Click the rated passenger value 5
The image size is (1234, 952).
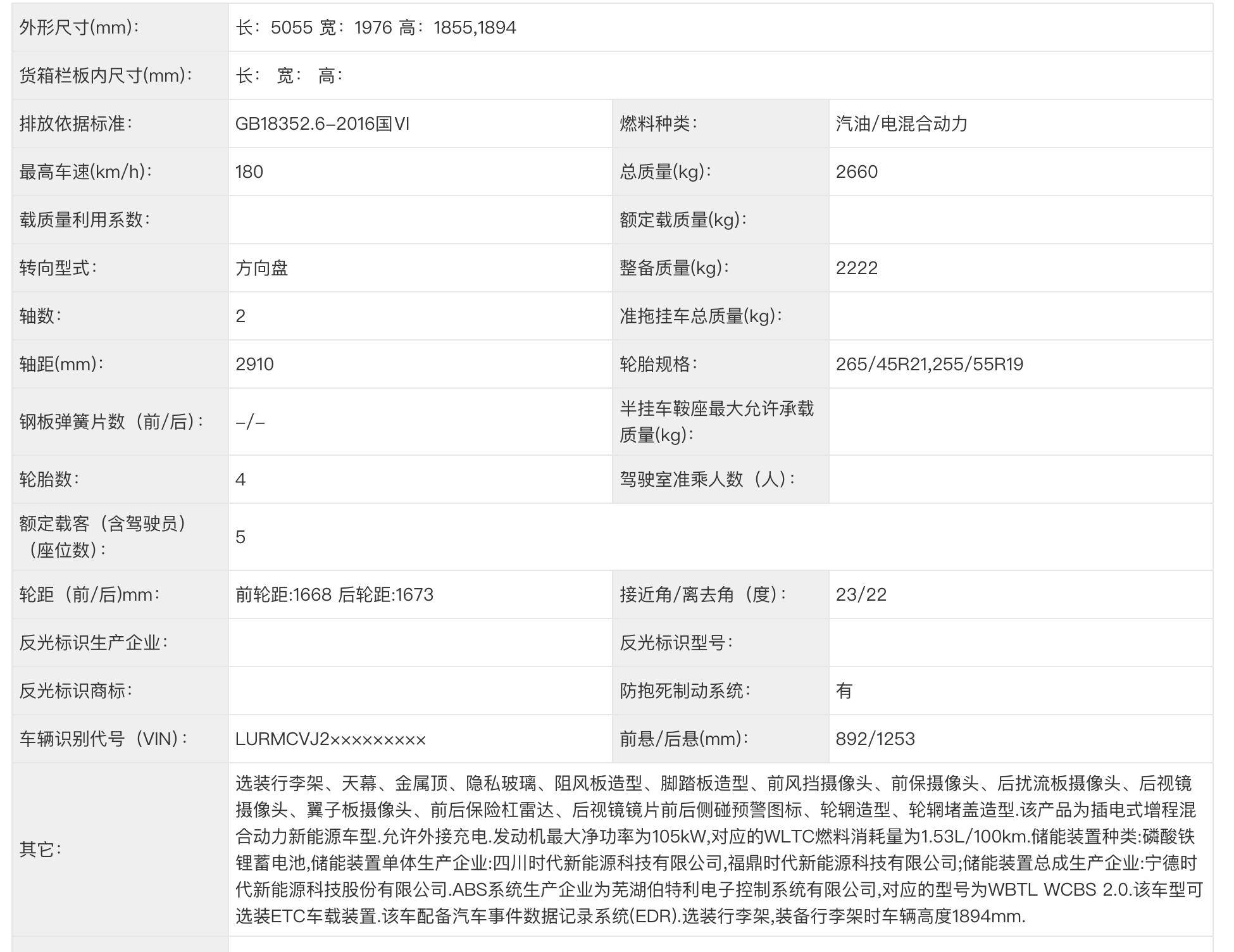pos(240,537)
